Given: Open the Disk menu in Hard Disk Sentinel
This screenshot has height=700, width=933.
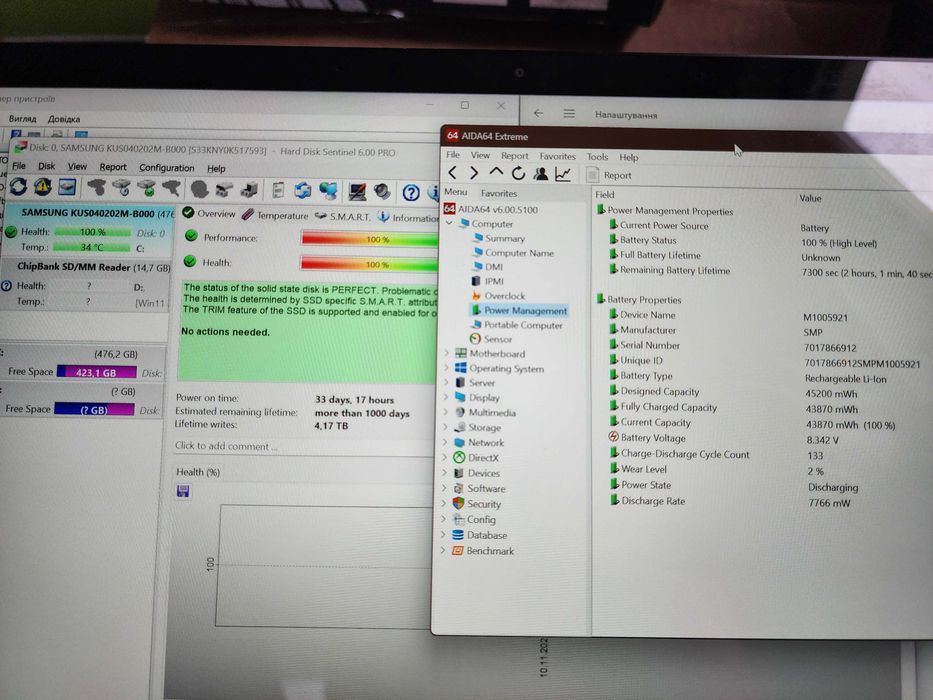Looking at the screenshot, I should coord(46,166).
